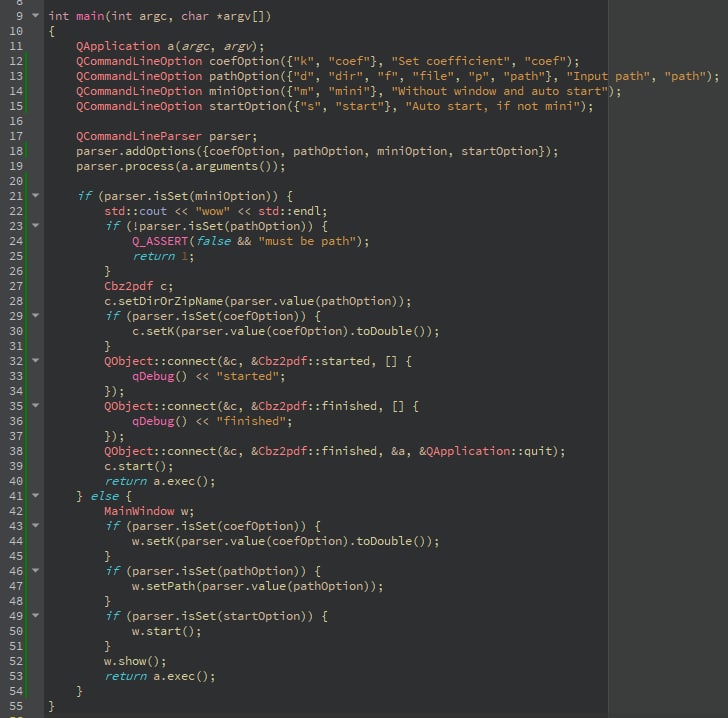Collapse the if miniOption block on line 21
This screenshot has width=728, height=718.
coord(35,196)
